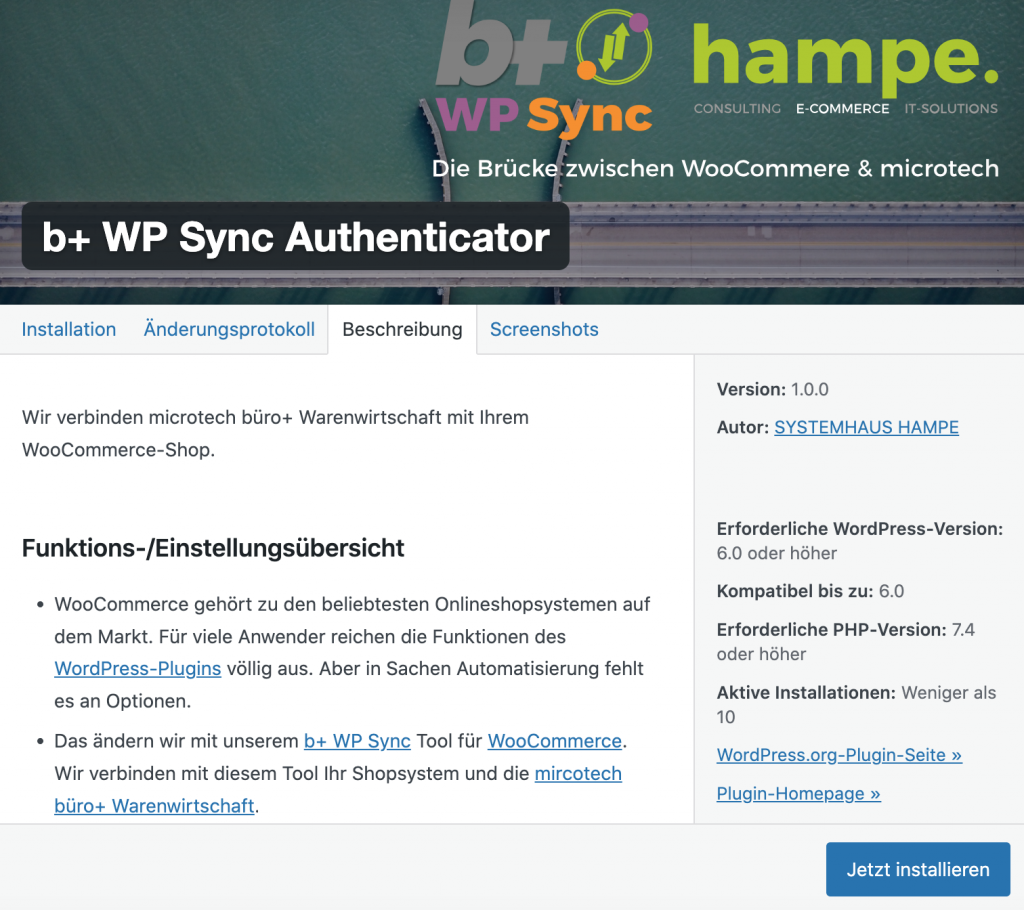
Task: Click the grey b+ logo mark
Action: (501, 43)
